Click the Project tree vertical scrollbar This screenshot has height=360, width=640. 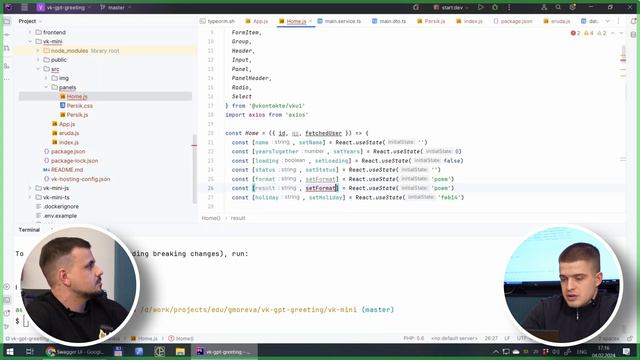click(x=194, y=168)
